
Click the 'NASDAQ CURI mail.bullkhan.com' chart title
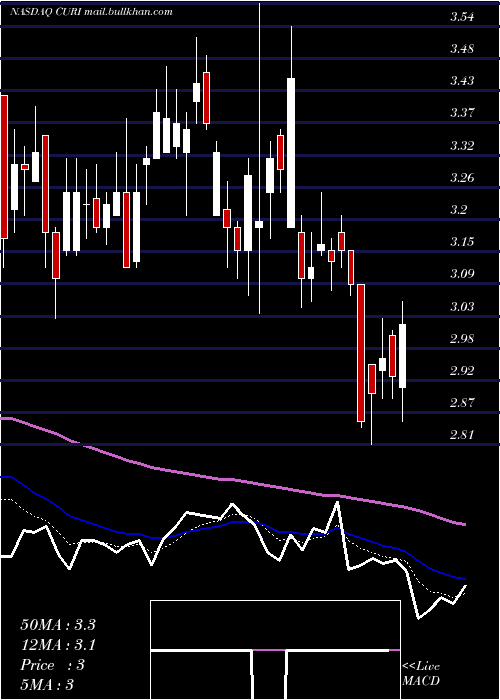click(x=91, y=12)
